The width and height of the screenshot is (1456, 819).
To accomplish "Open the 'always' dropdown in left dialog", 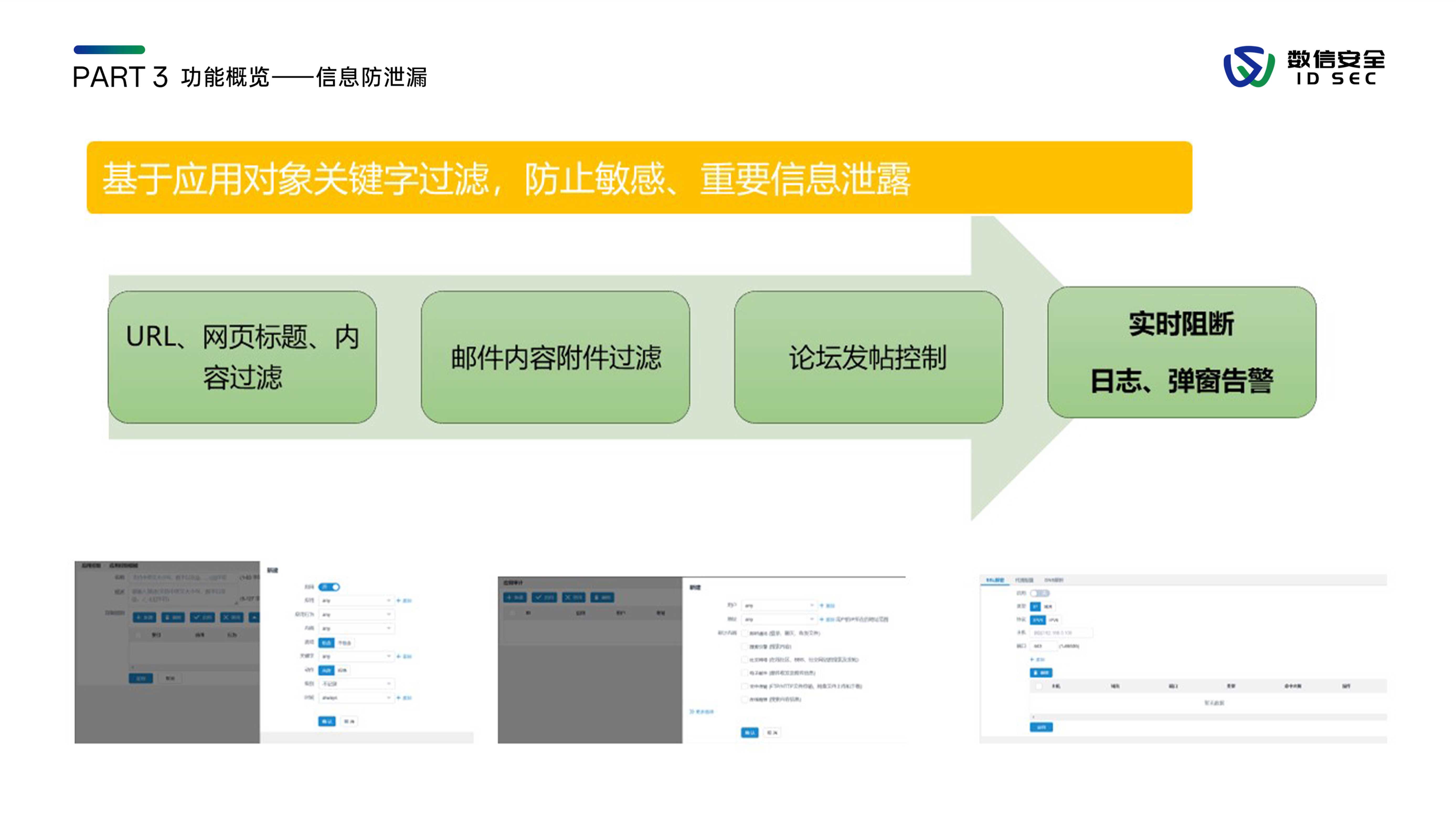I will click(x=356, y=698).
